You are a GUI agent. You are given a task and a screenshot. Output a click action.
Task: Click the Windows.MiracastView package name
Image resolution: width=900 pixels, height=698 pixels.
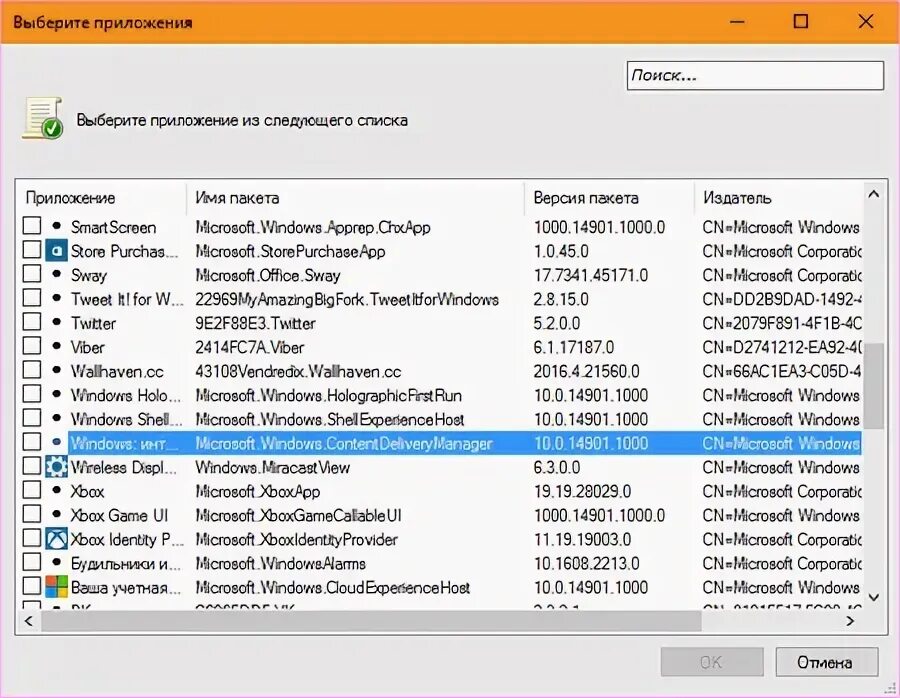273,467
